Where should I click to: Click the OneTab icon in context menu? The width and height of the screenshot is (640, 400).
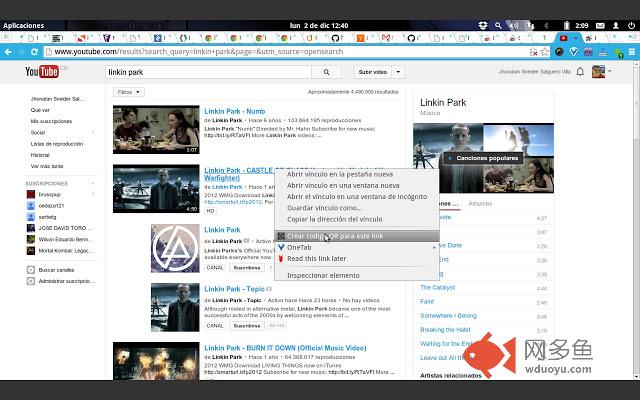point(281,247)
